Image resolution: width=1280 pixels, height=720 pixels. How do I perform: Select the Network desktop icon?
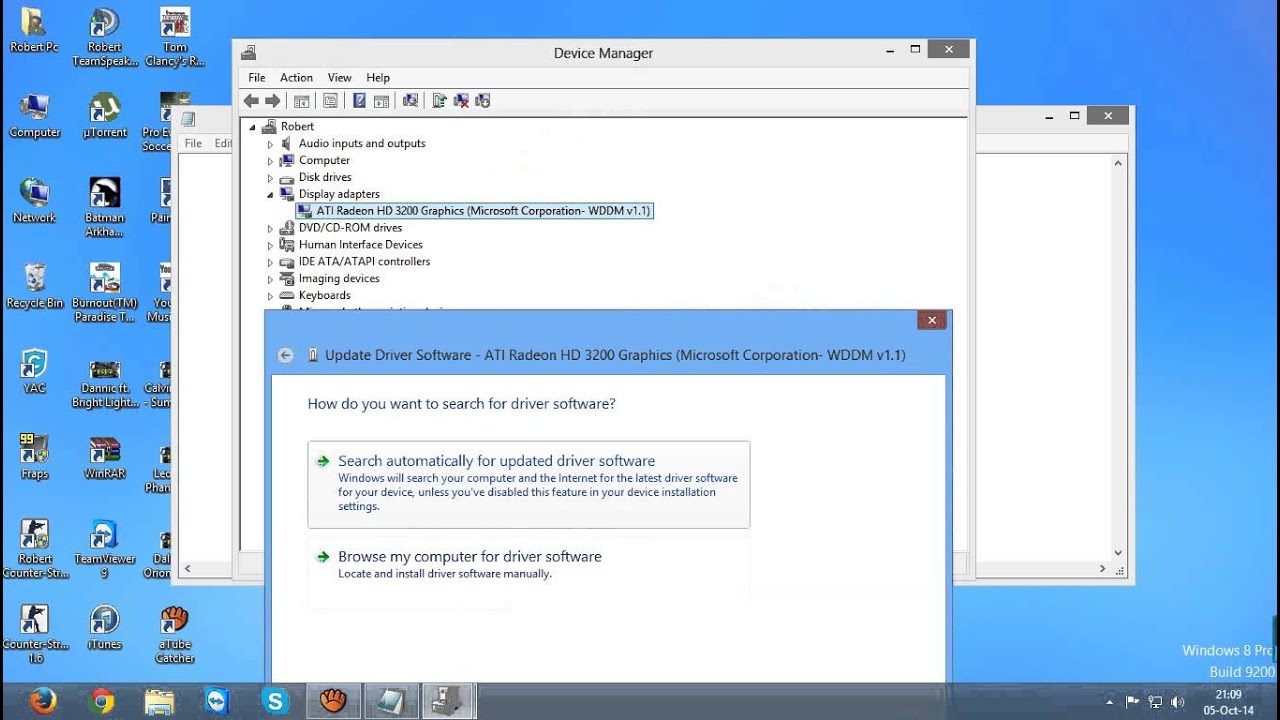pos(35,201)
